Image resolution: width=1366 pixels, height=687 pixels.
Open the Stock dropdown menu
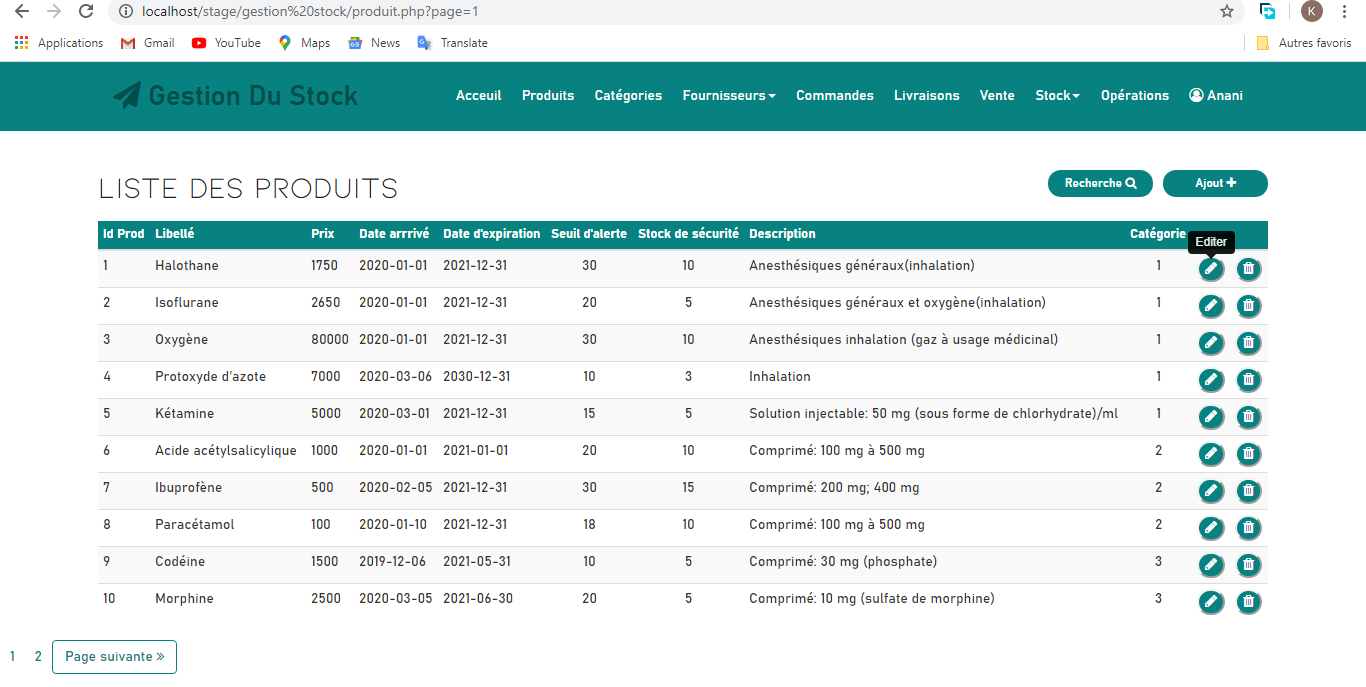coord(1057,95)
